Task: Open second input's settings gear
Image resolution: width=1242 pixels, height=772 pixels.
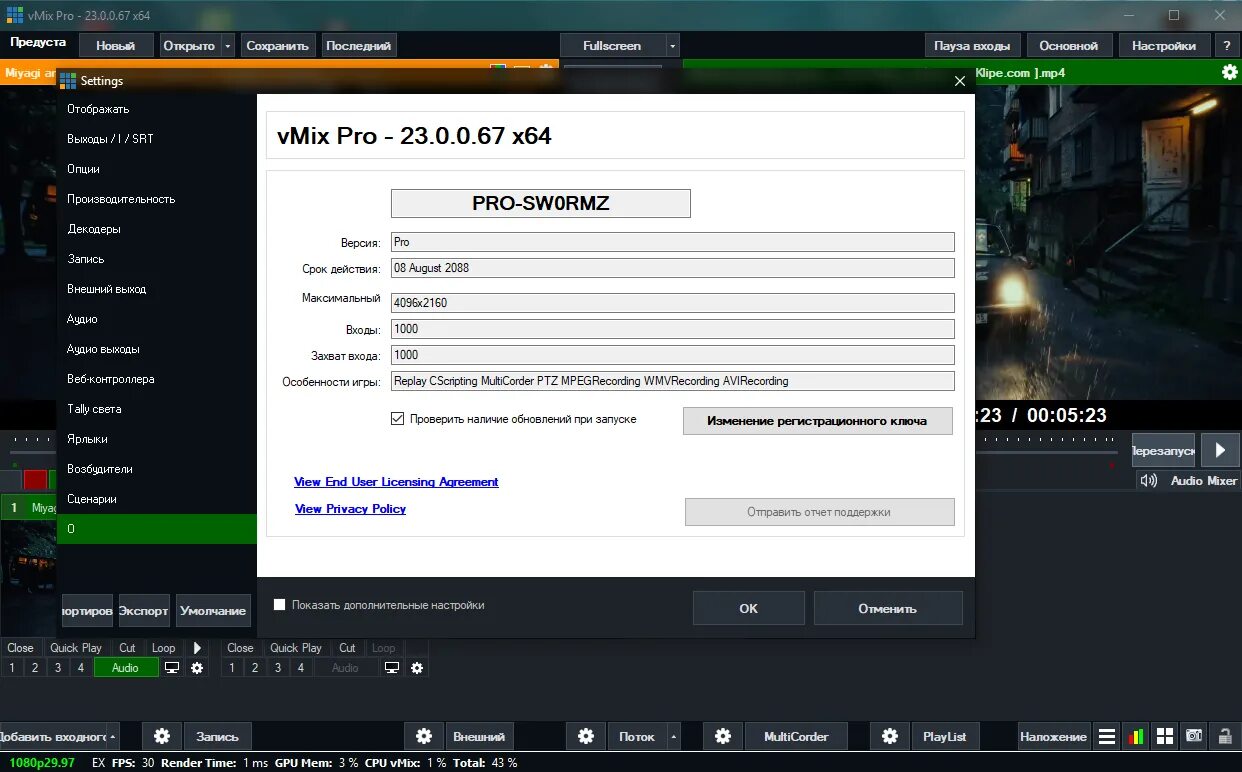Action: click(x=417, y=667)
